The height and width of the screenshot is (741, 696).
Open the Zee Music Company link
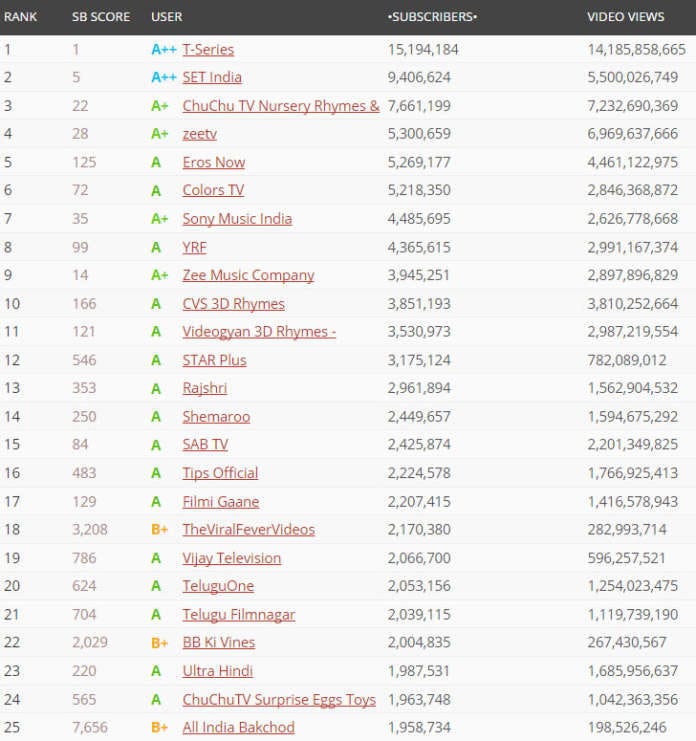tap(249, 275)
